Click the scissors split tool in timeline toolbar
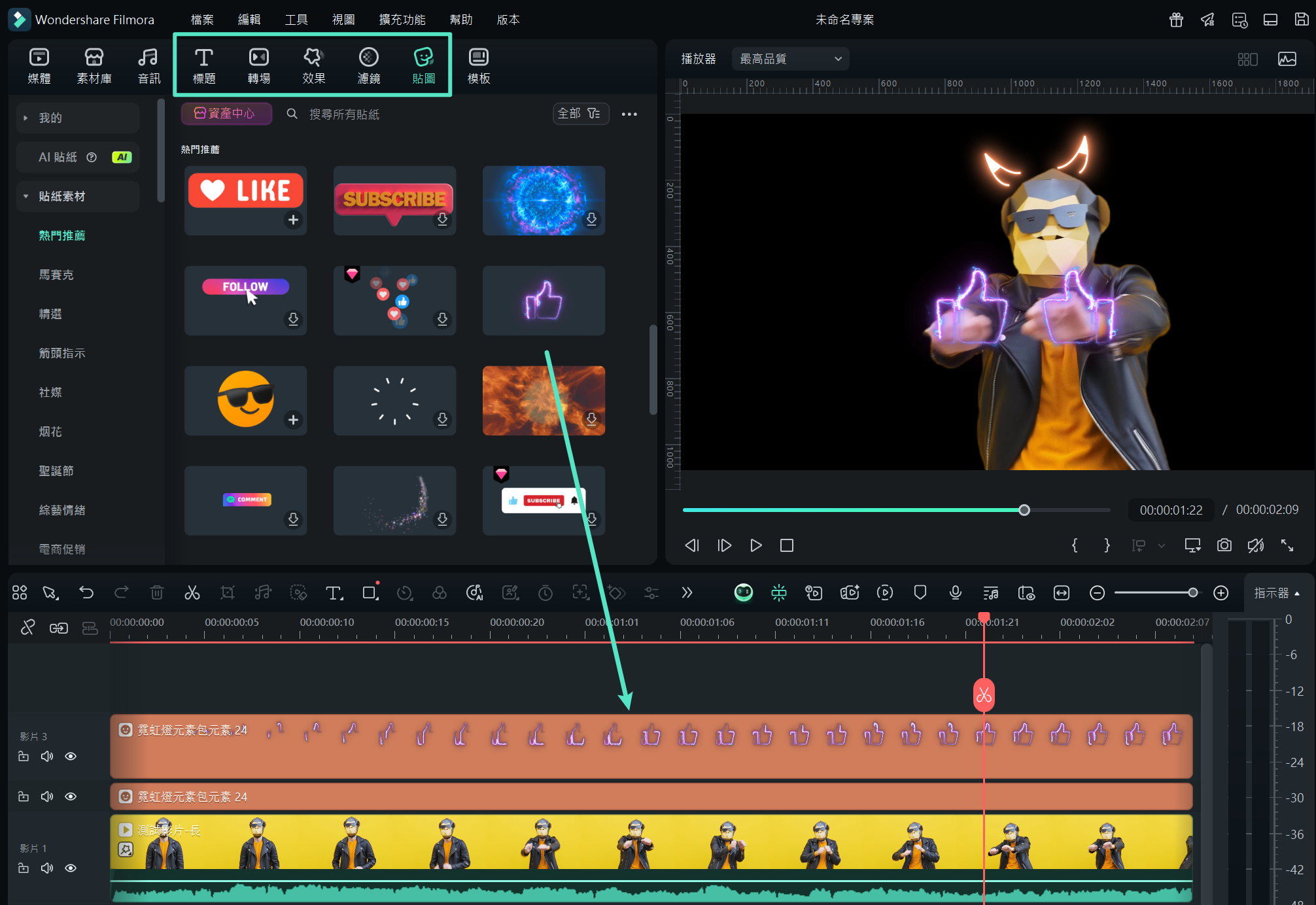The image size is (1316, 905). (192, 592)
